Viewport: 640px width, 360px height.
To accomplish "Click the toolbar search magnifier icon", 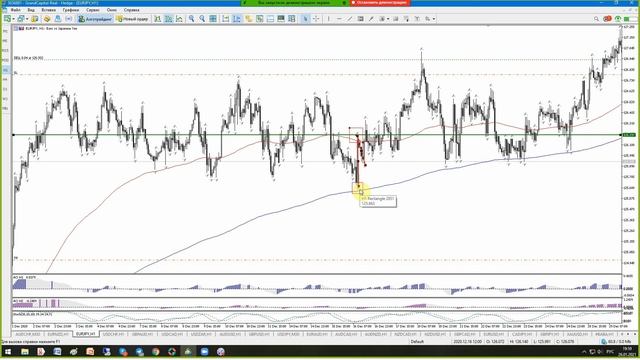I will 596,19.
